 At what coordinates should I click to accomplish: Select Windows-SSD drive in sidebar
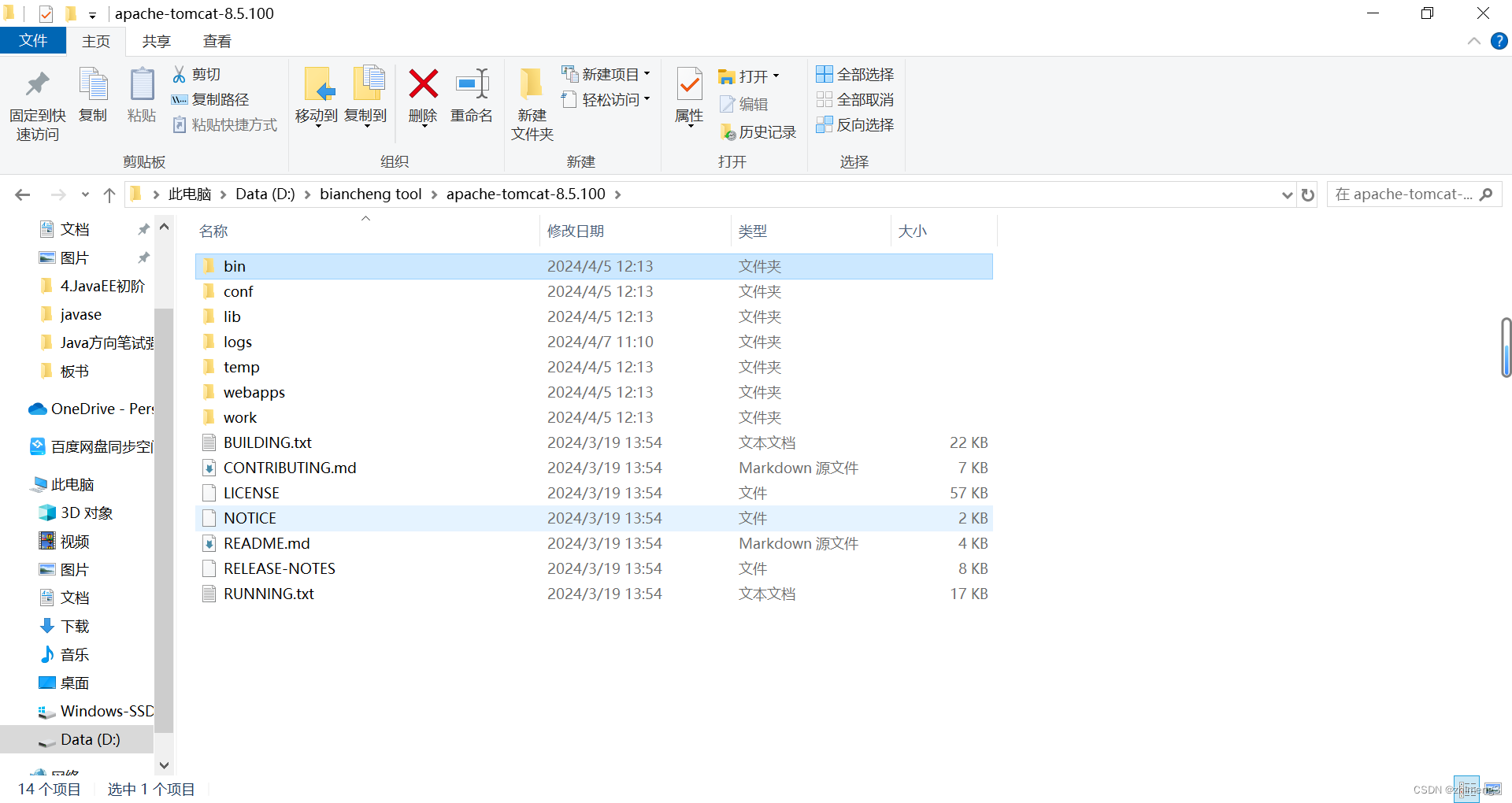pyautogui.click(x=95, y=711)
